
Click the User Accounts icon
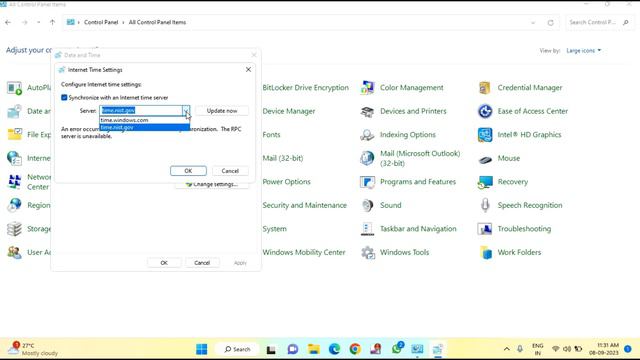click(x=14, y=253)
